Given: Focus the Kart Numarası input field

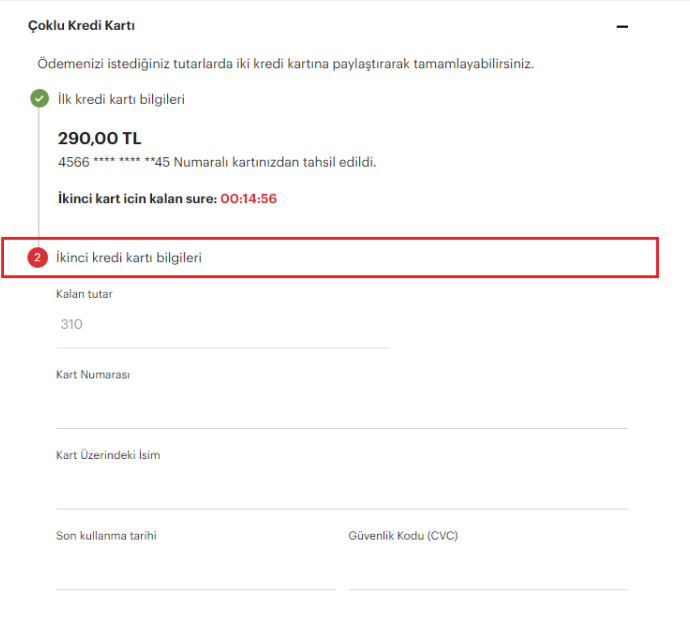Looking at the screenshot, I should point(342,409).
